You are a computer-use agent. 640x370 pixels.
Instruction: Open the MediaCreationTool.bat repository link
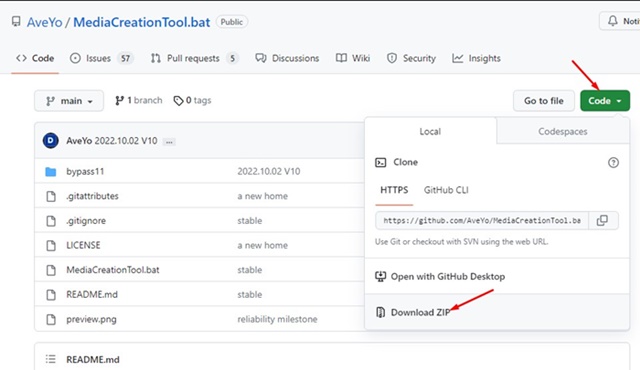[x=142, y=22]
